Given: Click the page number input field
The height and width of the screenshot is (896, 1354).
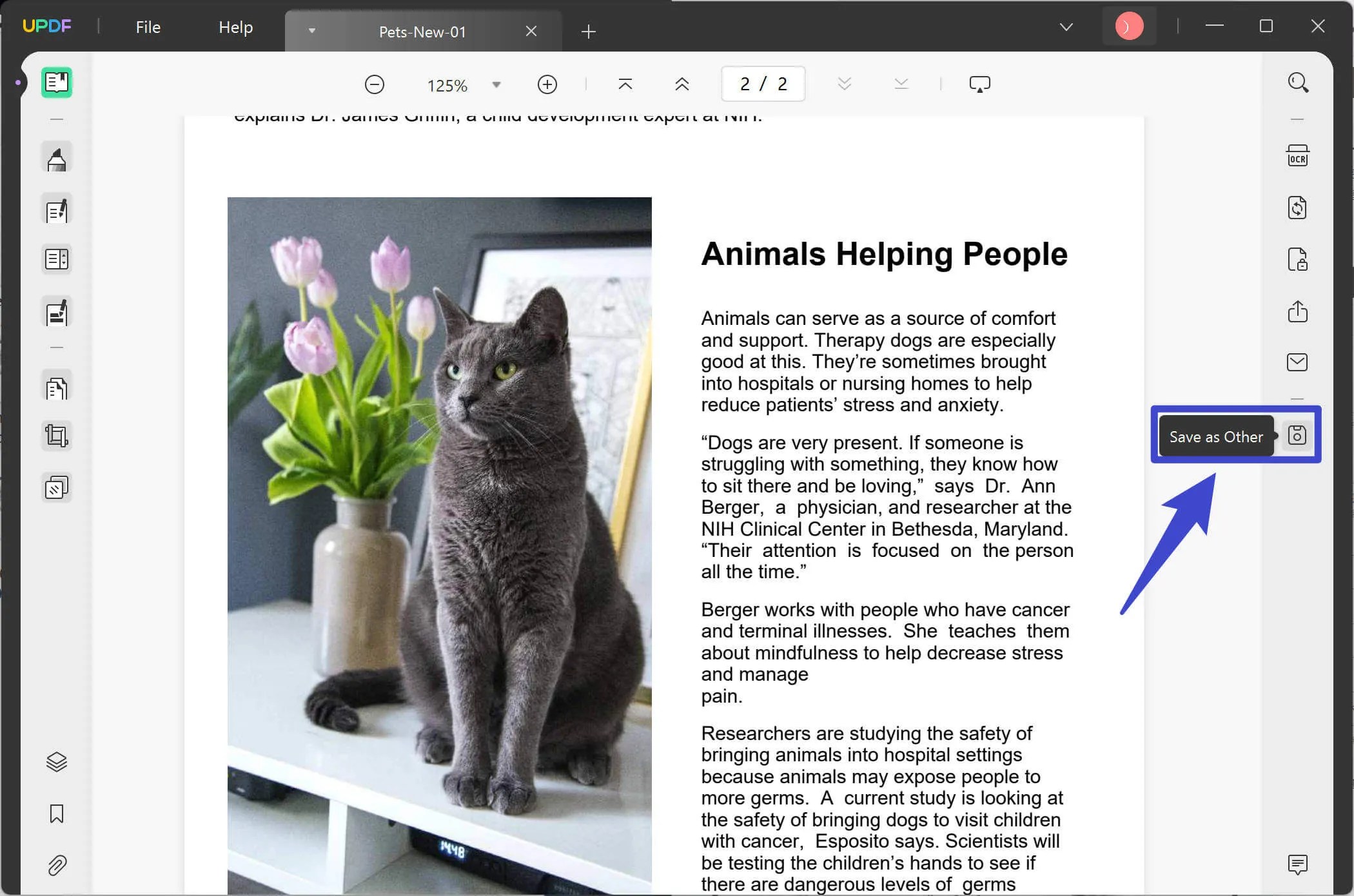Looking at the screenshot, I should pyautogui.click(x=763, y=84).
